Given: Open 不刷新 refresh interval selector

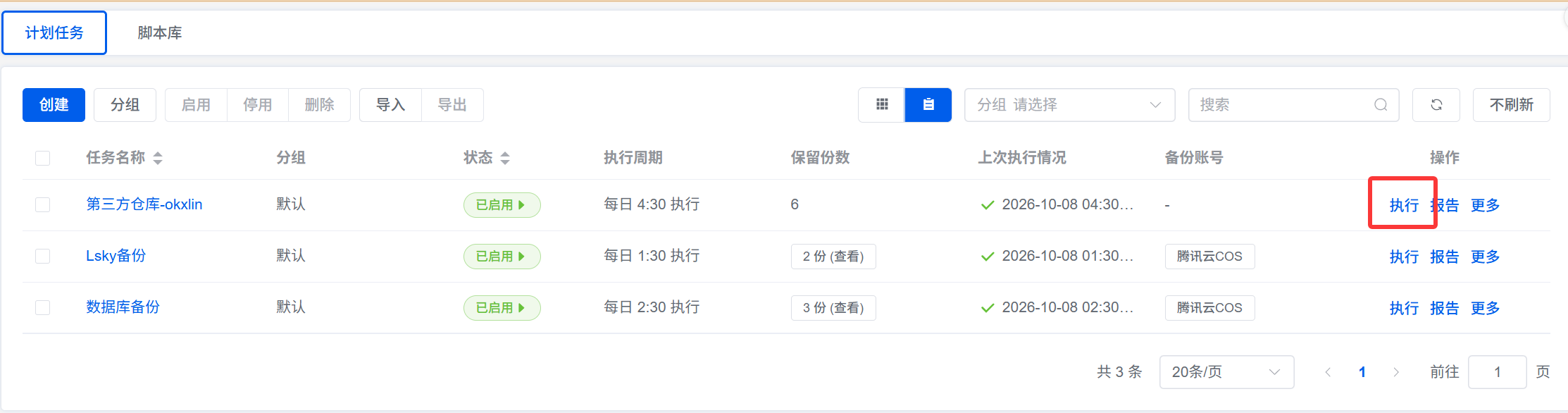Looking at the screenshot, I should 1511,105.
